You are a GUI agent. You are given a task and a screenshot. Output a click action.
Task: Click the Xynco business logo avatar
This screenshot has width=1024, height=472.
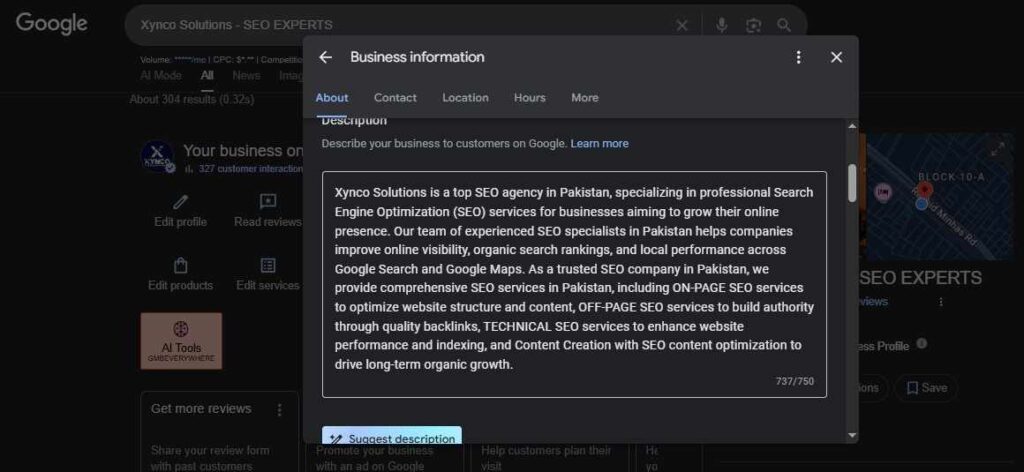click(157, 157)
